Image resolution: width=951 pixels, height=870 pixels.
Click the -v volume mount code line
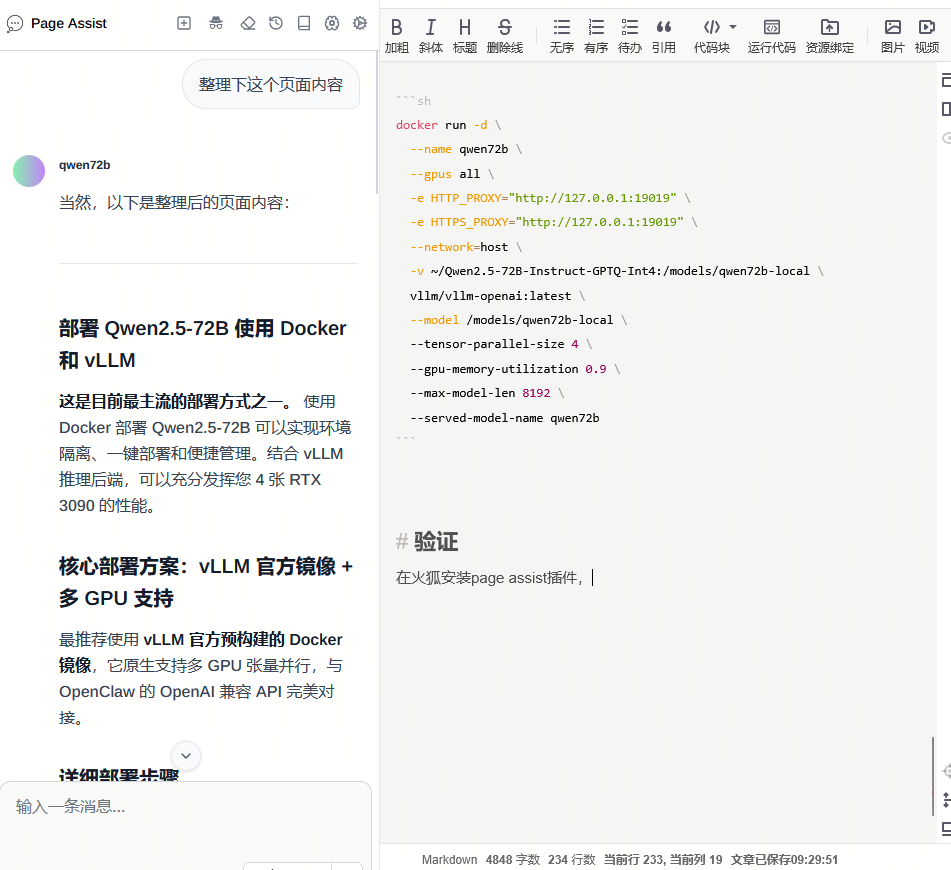(x=617, y=271)
